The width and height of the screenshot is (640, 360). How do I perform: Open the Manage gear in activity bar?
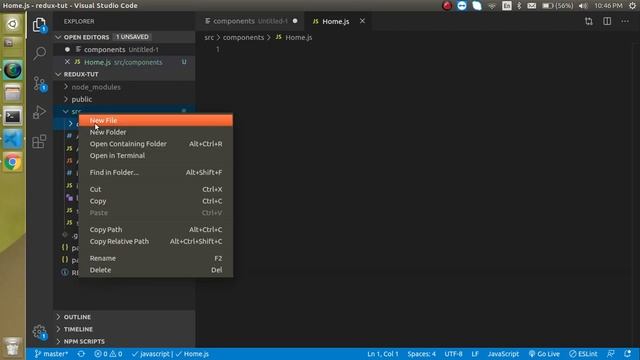click(x=39, y=332)
